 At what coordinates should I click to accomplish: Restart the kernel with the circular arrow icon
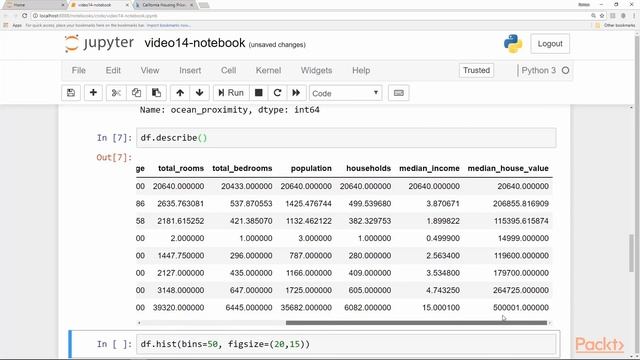pyautogui.click(x=277, y=93)
